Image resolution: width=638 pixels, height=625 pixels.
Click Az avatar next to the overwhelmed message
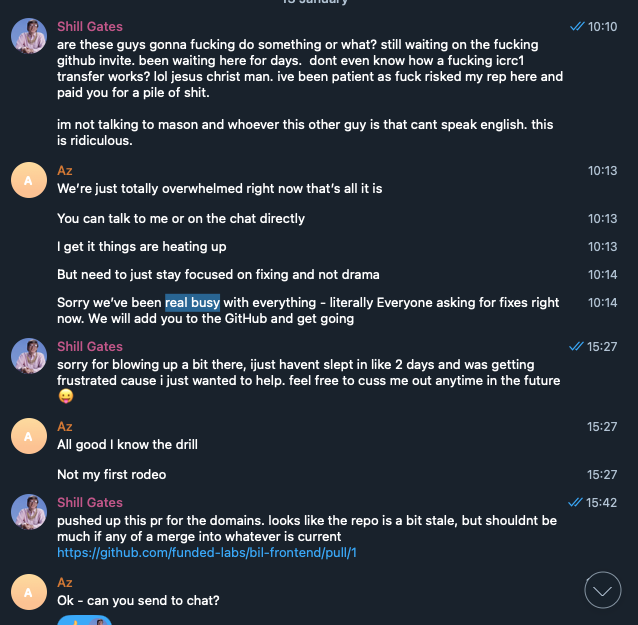pyautogui.click(x=28, y=180)
